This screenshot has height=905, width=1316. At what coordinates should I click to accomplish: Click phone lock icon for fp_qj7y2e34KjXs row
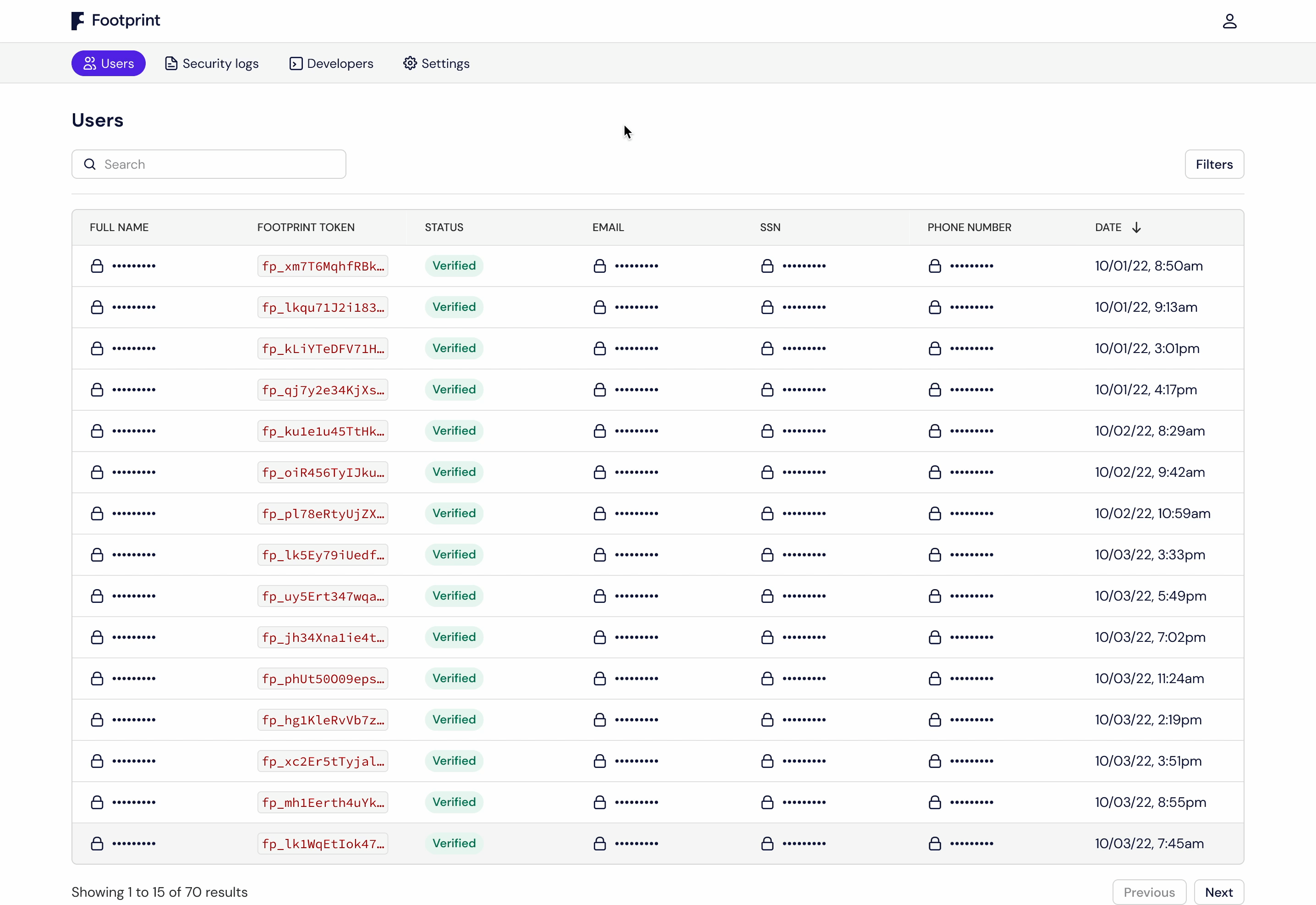(x=935, y=390)
